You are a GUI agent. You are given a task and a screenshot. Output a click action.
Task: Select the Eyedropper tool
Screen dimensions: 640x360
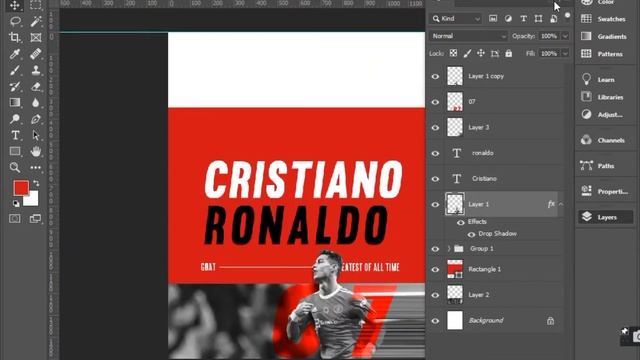tap(15, 53)
